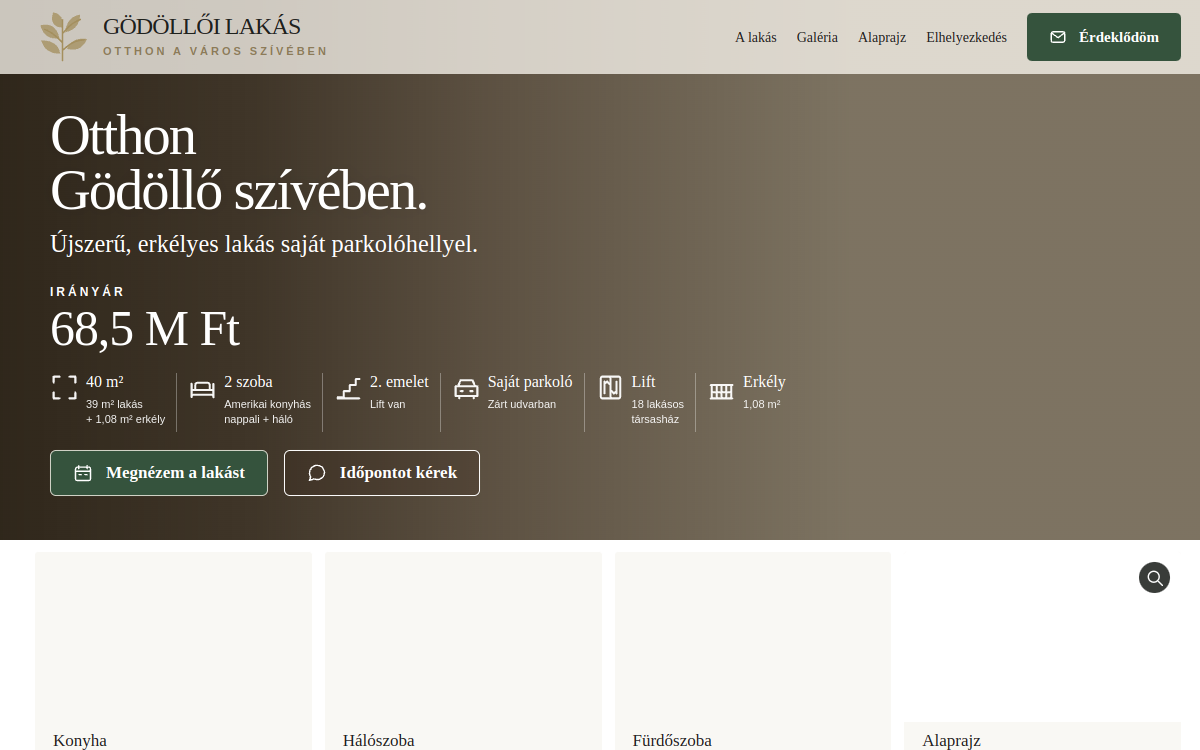Click the IRÁNYÁR label
Screen dimensions: 1200x750
pyautogui.click(x=88, y=292)
